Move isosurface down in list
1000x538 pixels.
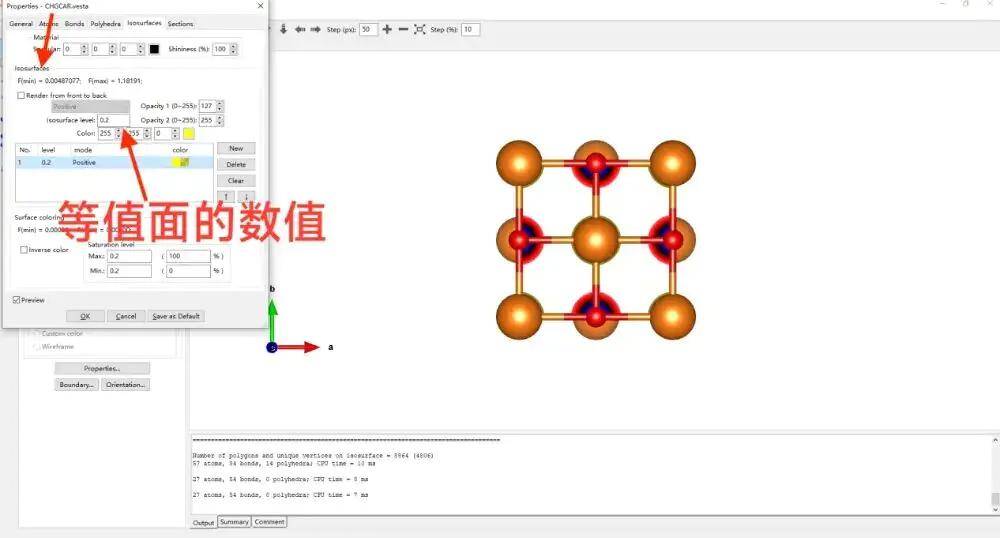[x=245, y=196]
